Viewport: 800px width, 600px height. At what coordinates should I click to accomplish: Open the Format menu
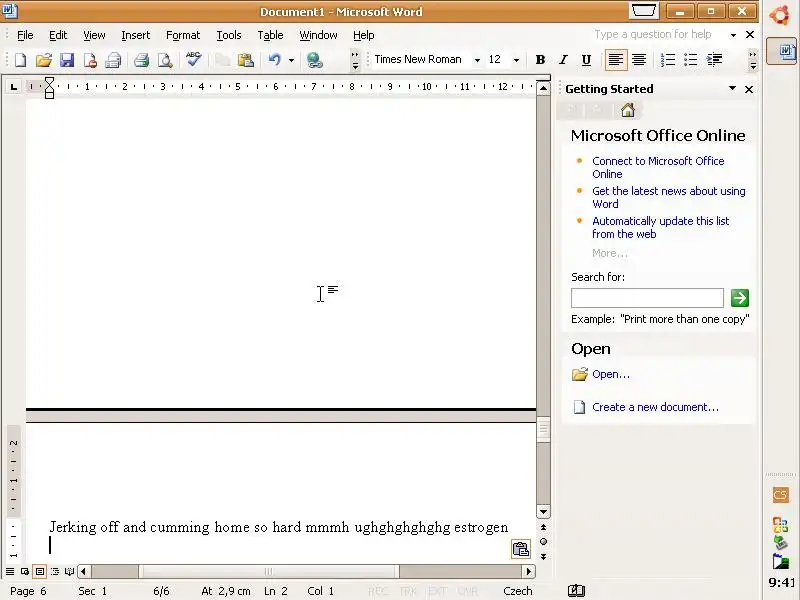pyautogui.click(x=183, y=35)
